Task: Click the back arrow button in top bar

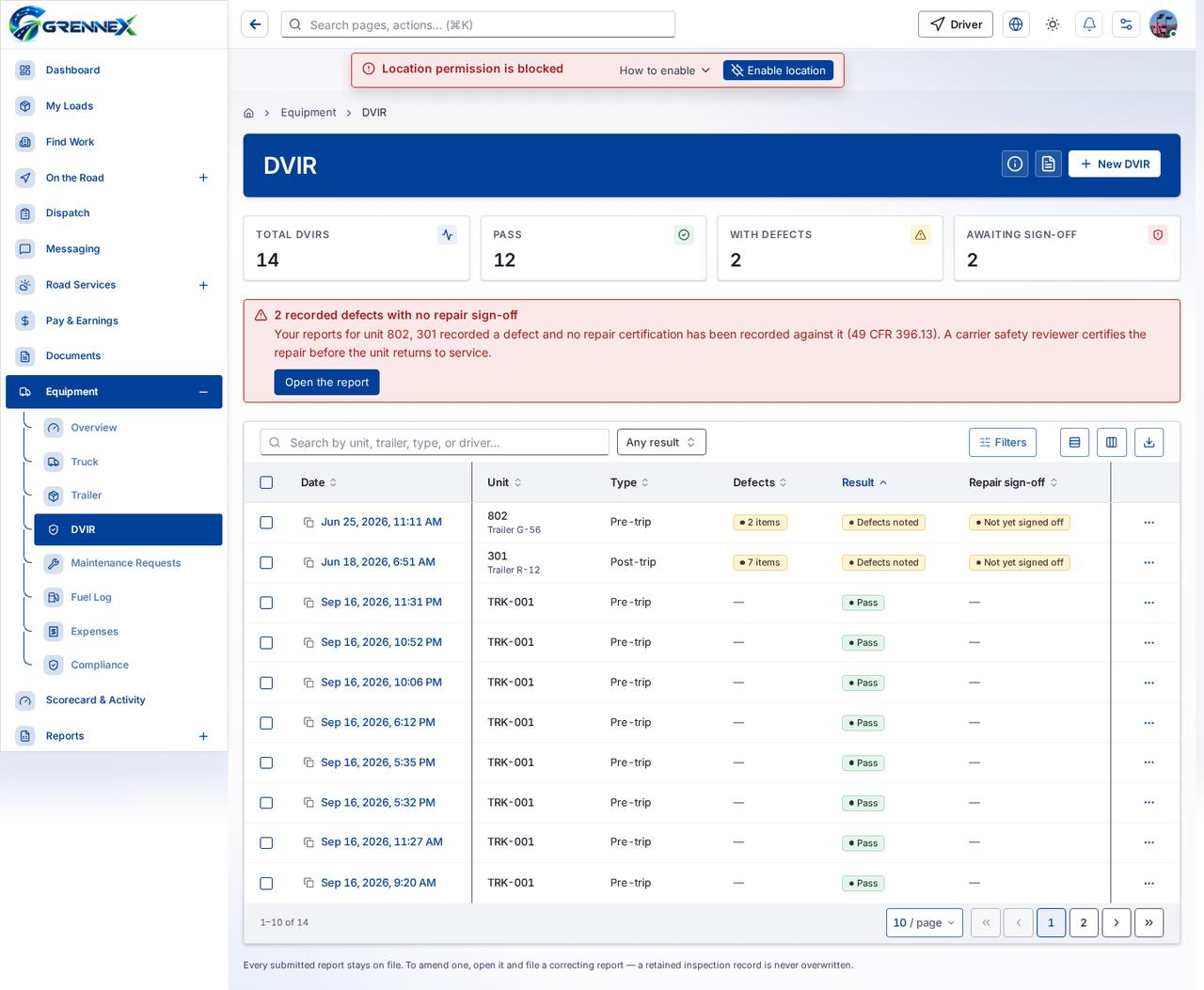Action: click(255, 24)
